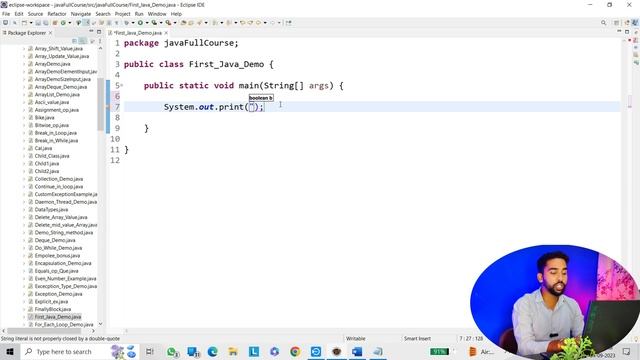Expand the DataTypes.java tree node
This screenshot has height=360, width=640.
coord(24,209)
